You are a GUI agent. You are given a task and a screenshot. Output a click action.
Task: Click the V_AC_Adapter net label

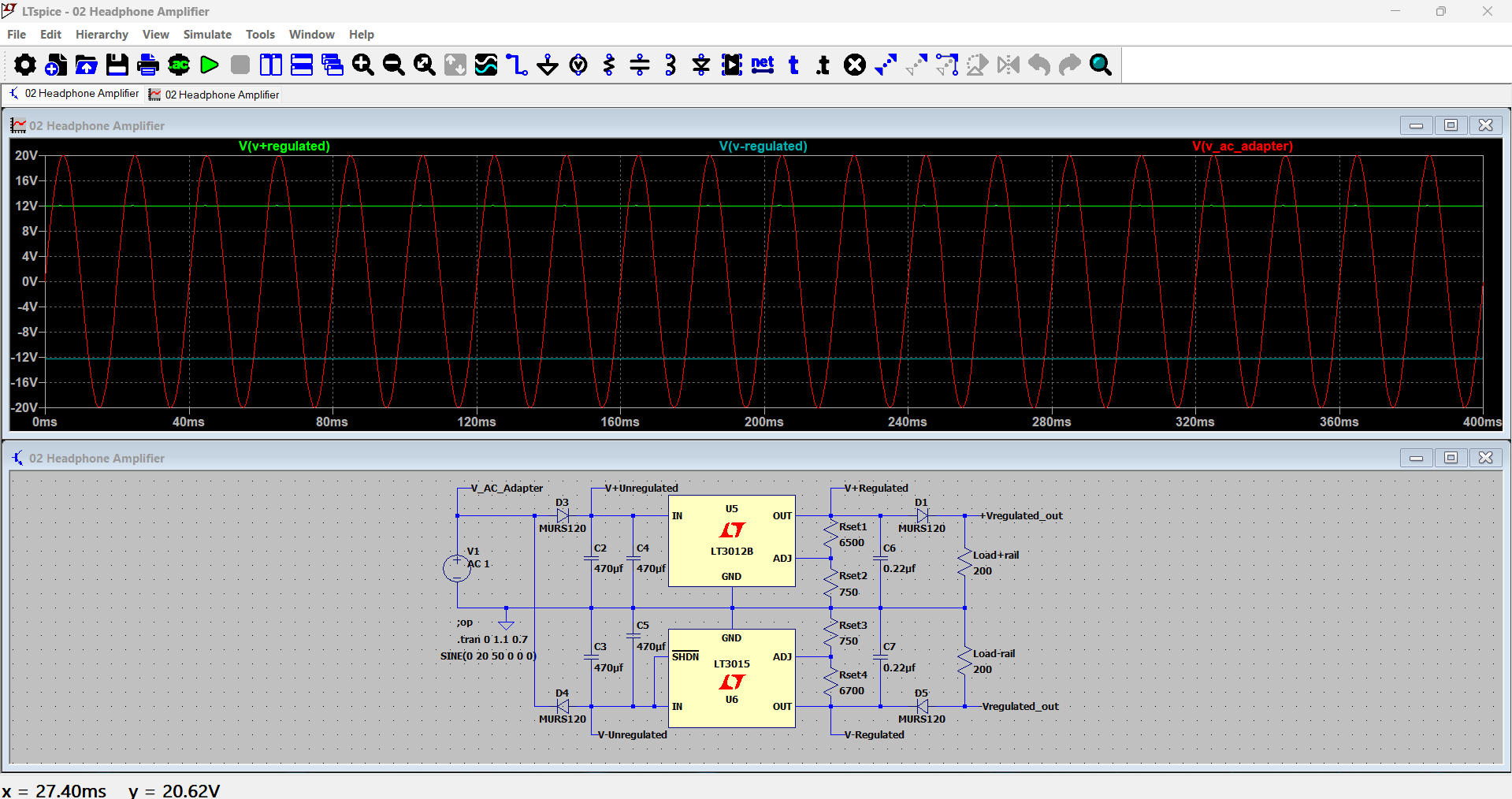(507, 489)
